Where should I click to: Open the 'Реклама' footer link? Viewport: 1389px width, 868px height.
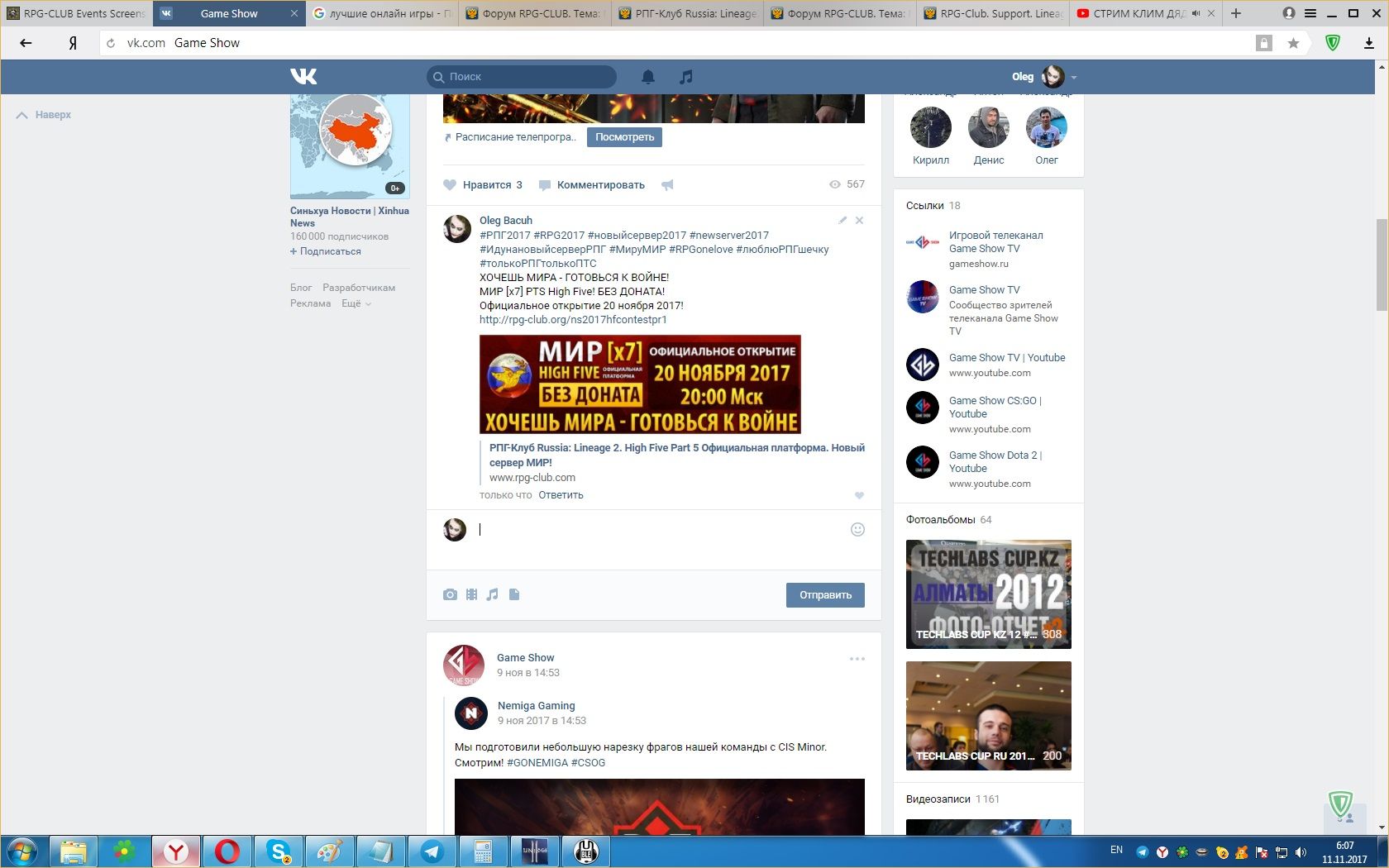coord(311,303)
